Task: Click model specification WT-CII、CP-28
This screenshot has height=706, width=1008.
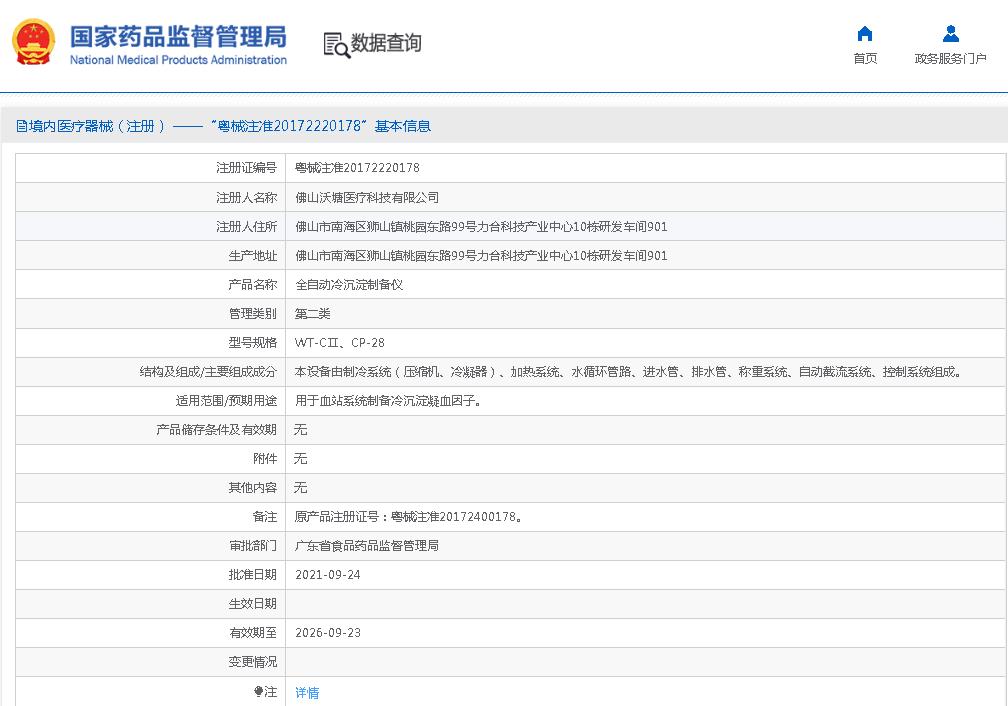Action: tap(339, 343)
